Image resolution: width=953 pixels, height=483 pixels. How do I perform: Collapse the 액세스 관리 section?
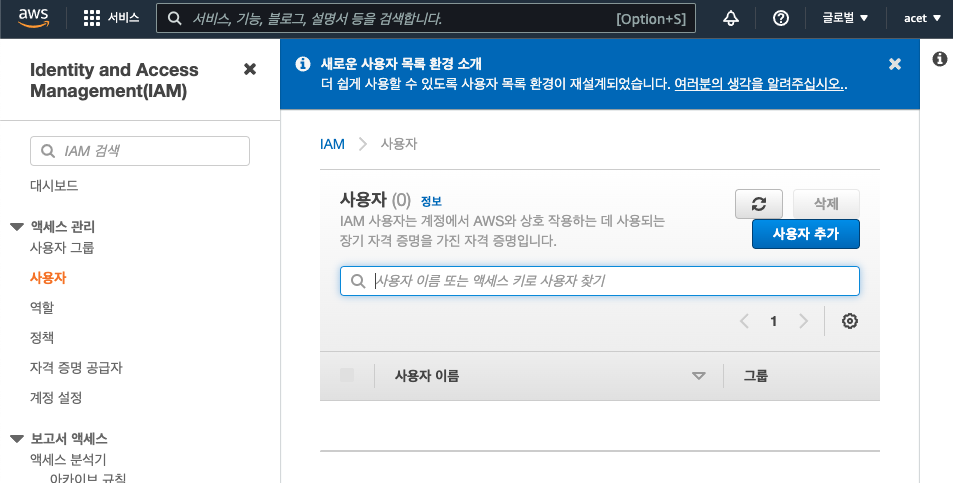click(17, 227)
